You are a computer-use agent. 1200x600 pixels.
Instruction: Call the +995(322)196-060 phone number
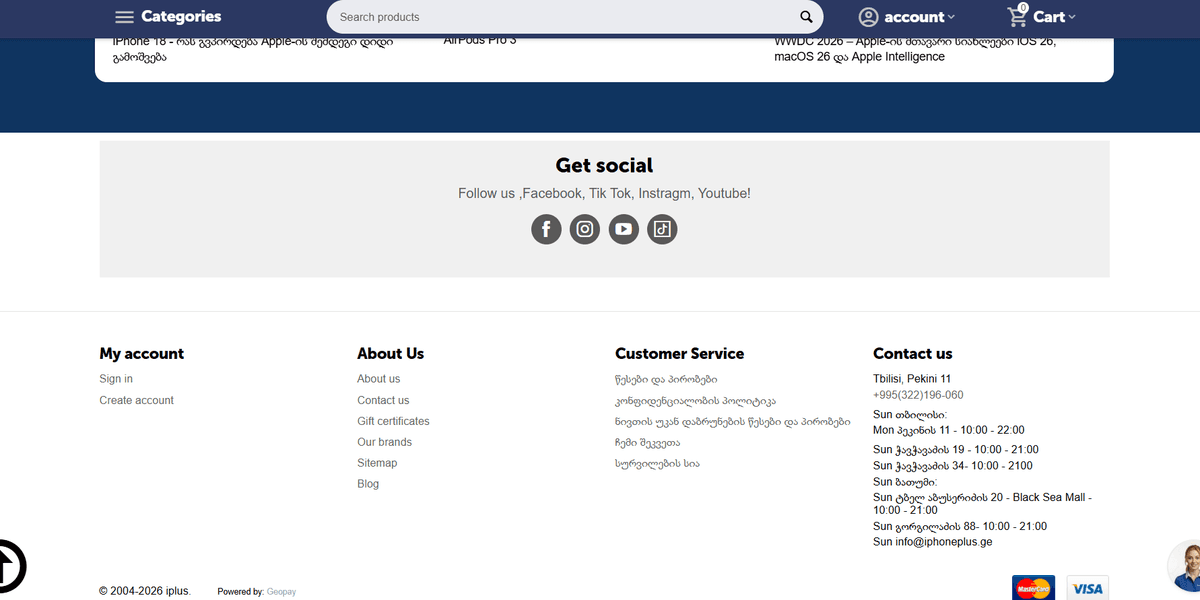pos(918,395)
